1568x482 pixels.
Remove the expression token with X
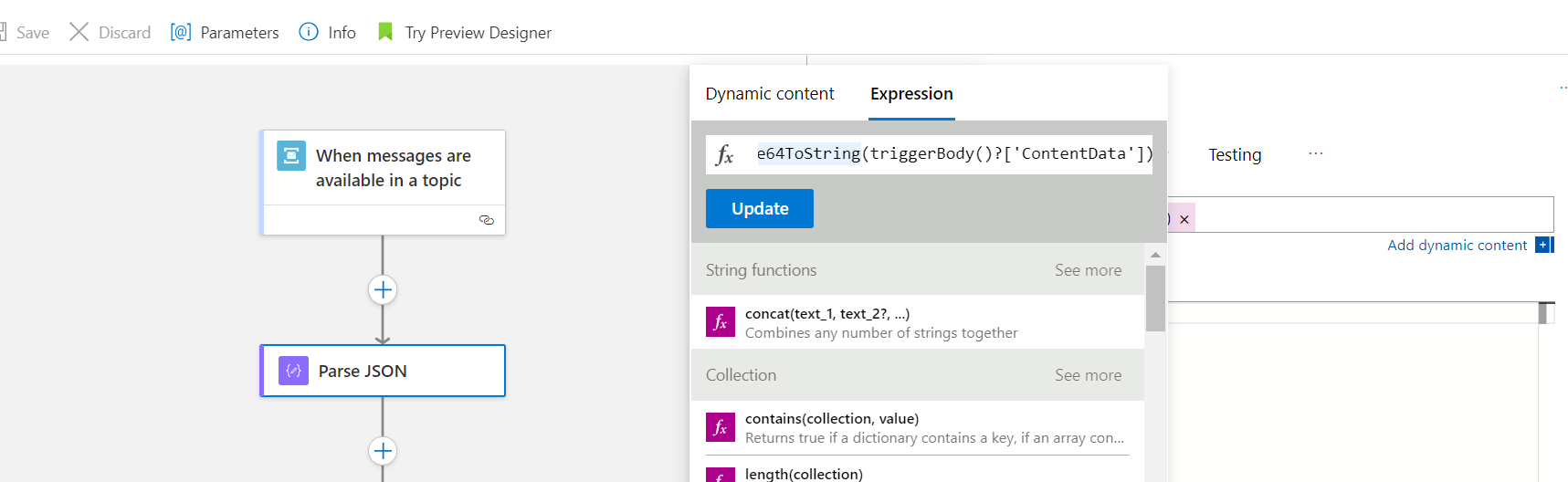tap(1184, 220)
